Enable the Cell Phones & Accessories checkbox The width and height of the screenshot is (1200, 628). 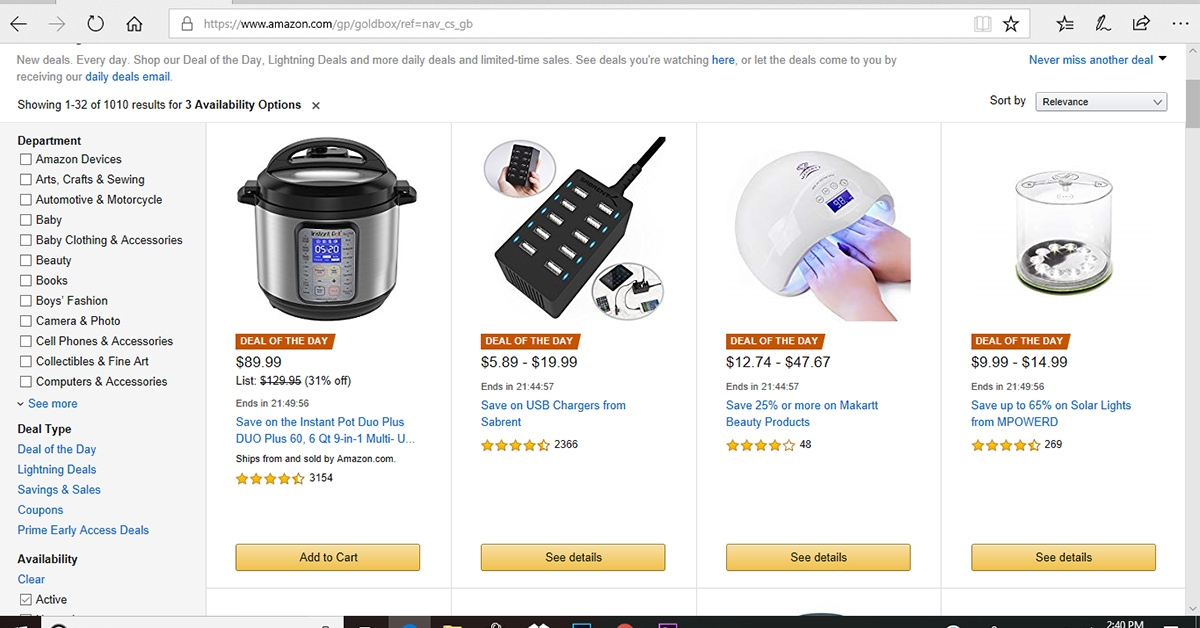click(x=26, y=342)
